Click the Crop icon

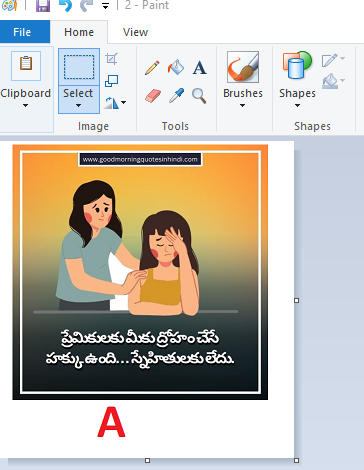(111, 59)
